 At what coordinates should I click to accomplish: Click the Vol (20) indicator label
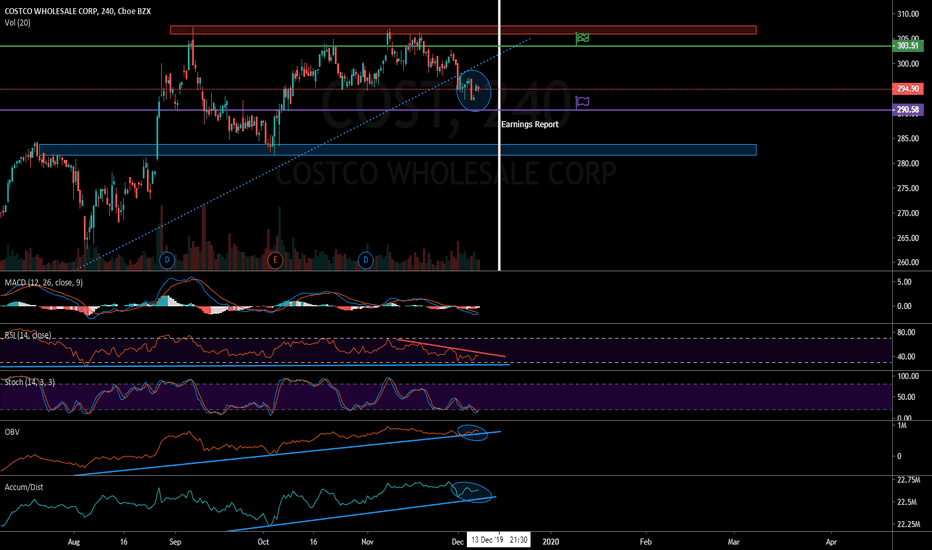point(17,23)
